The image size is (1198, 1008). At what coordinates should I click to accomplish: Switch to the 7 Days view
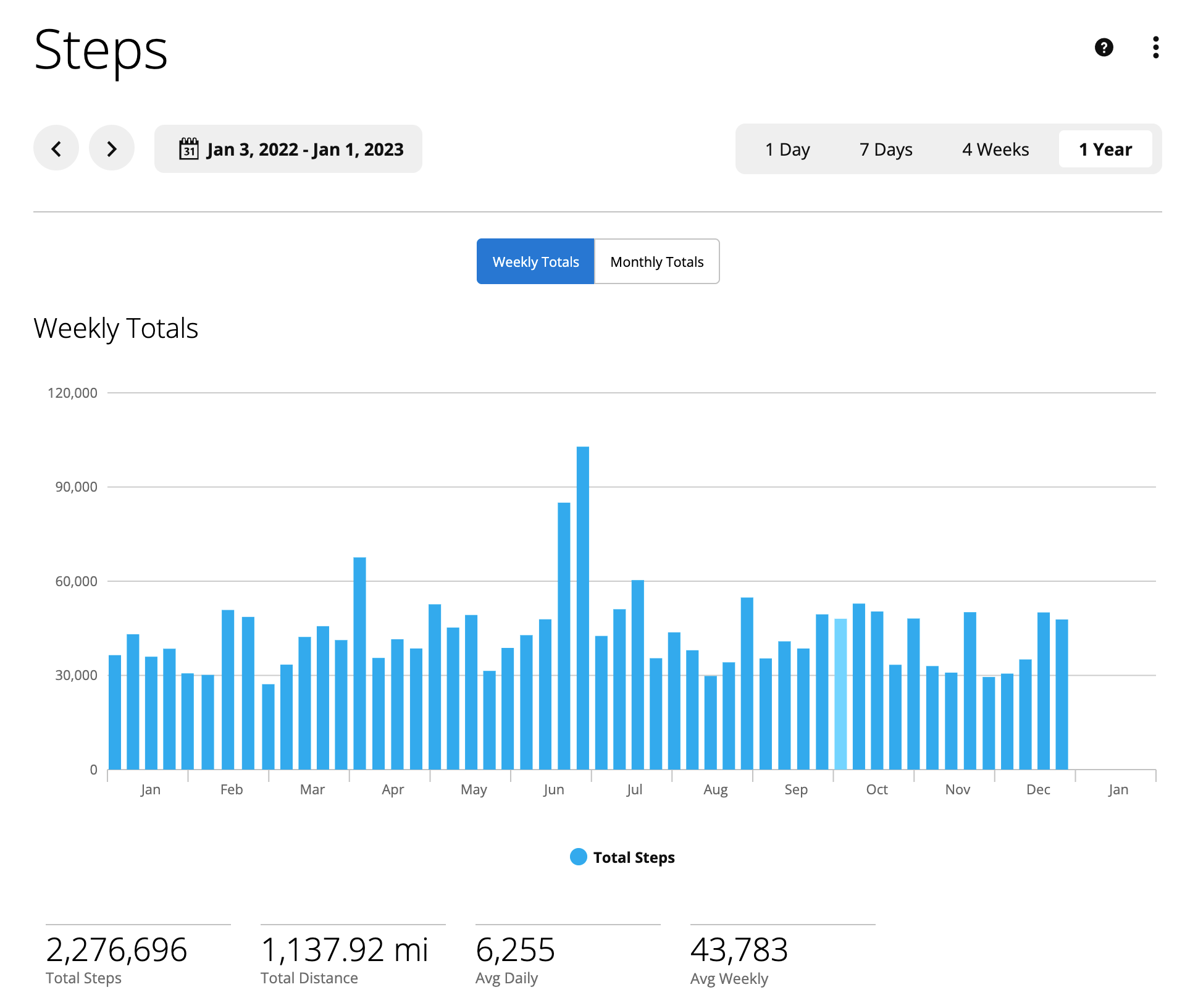tap(886, 149)
